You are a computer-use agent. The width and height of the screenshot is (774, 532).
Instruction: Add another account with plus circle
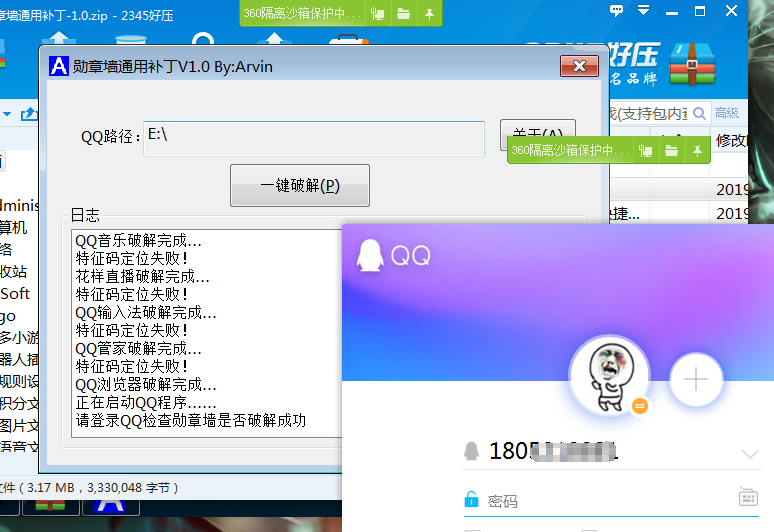coord(696,380)
